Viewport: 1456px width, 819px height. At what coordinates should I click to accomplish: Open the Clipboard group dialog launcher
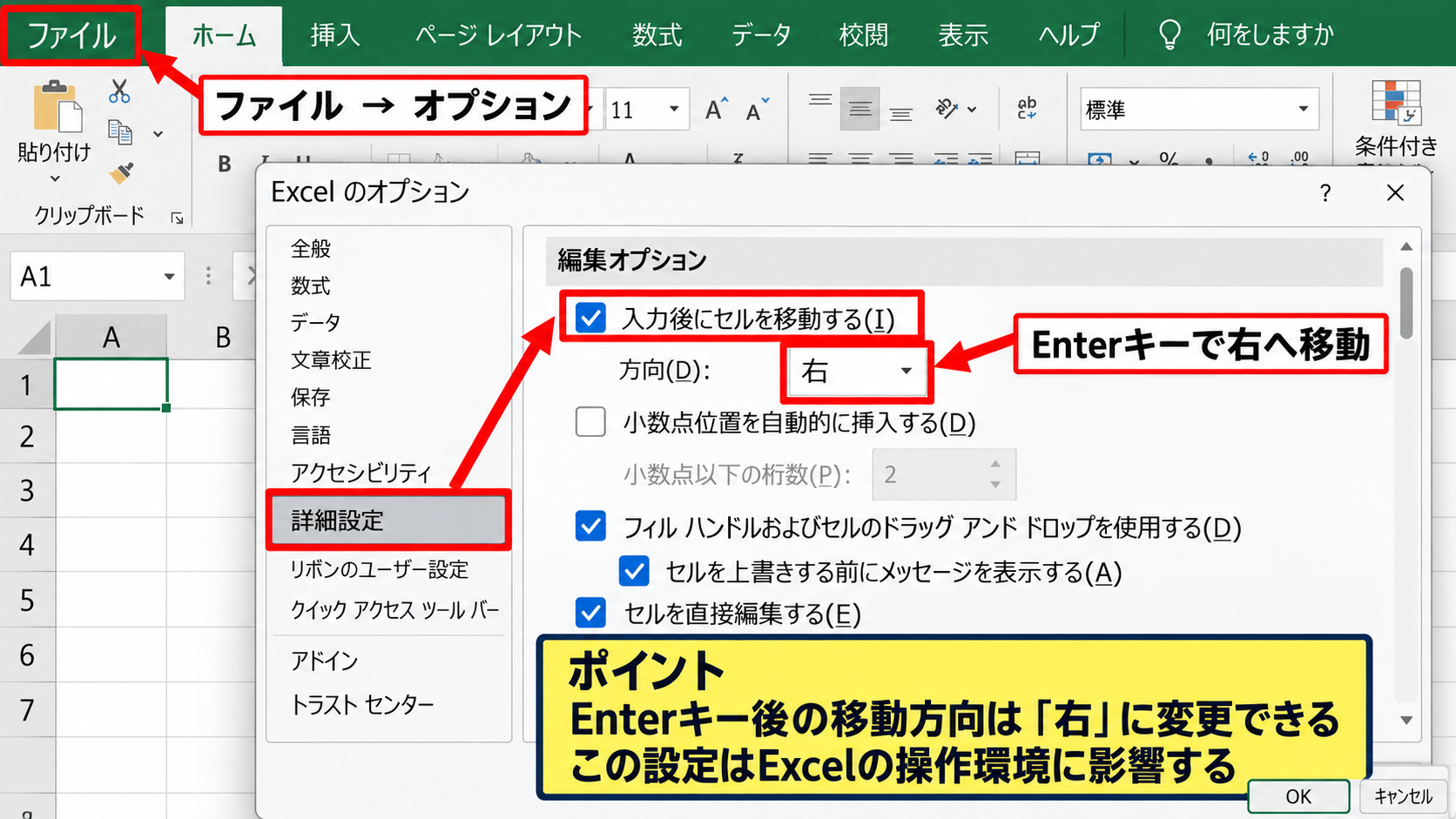point(178,218)
